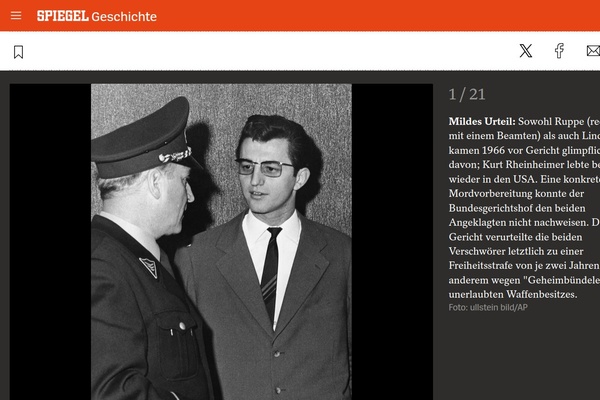Bookmark this article with the bookmark icon
600x400 pixels.
pyautogui.click(x=18, y=52)
